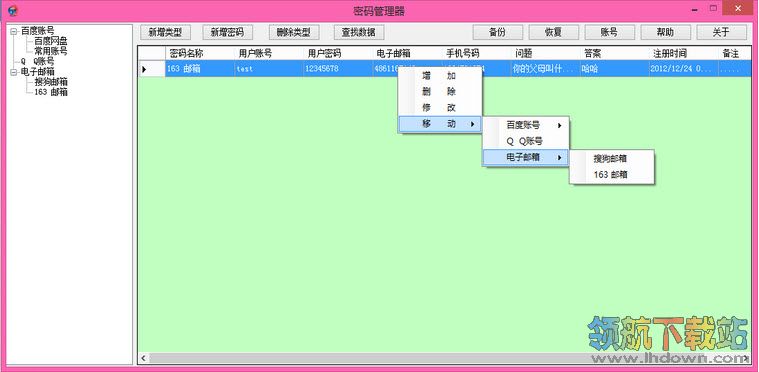Viewport: 759px width, 372px height.
Task: Choose 增 加 in the context menu
Action: tap(440, 75)
